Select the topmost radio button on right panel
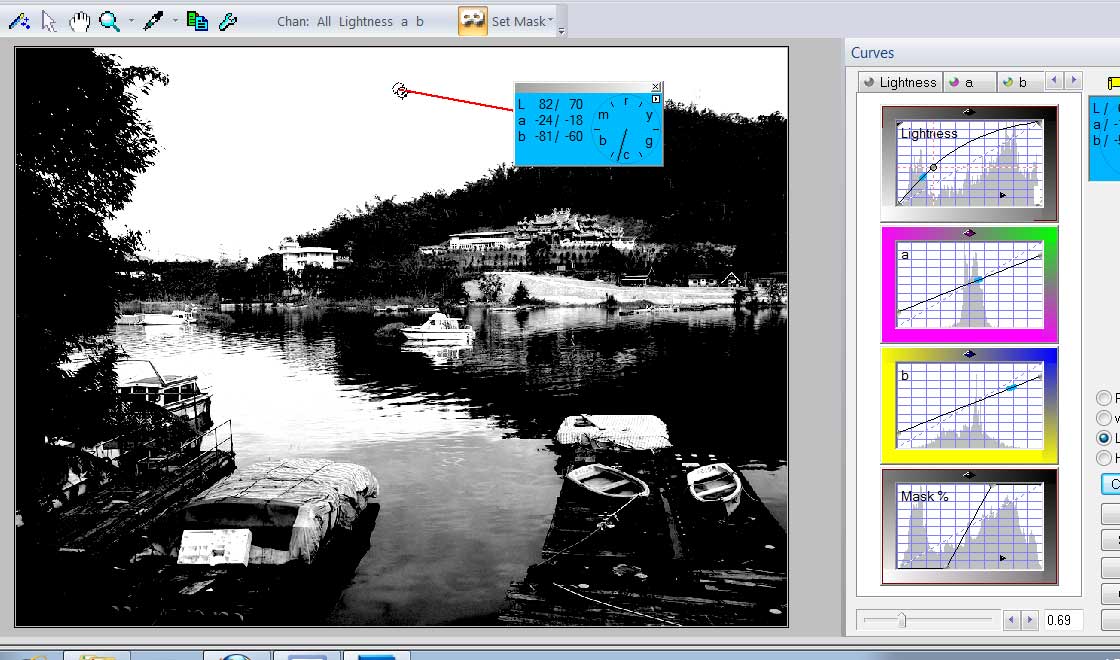The image size is (1120, 660). [x=1105, y=397]
